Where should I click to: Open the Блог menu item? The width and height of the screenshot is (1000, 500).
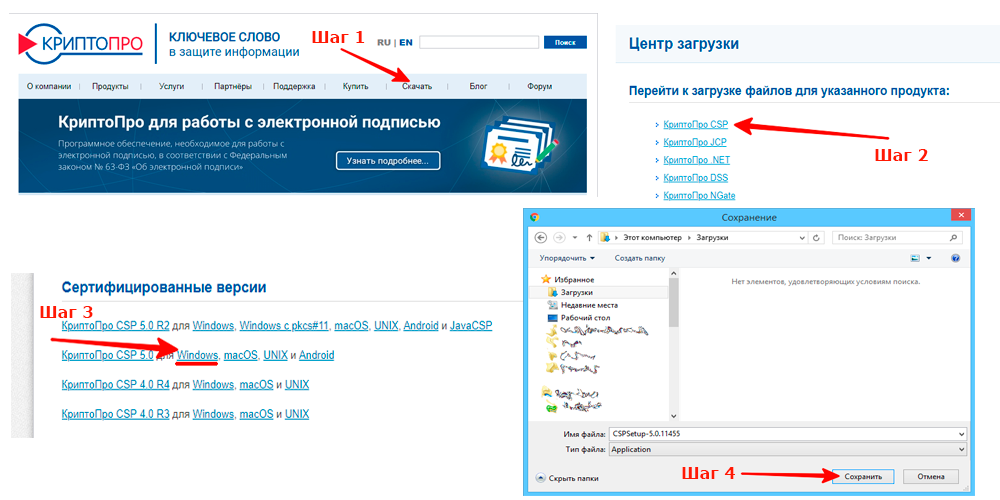click(478, 86)
